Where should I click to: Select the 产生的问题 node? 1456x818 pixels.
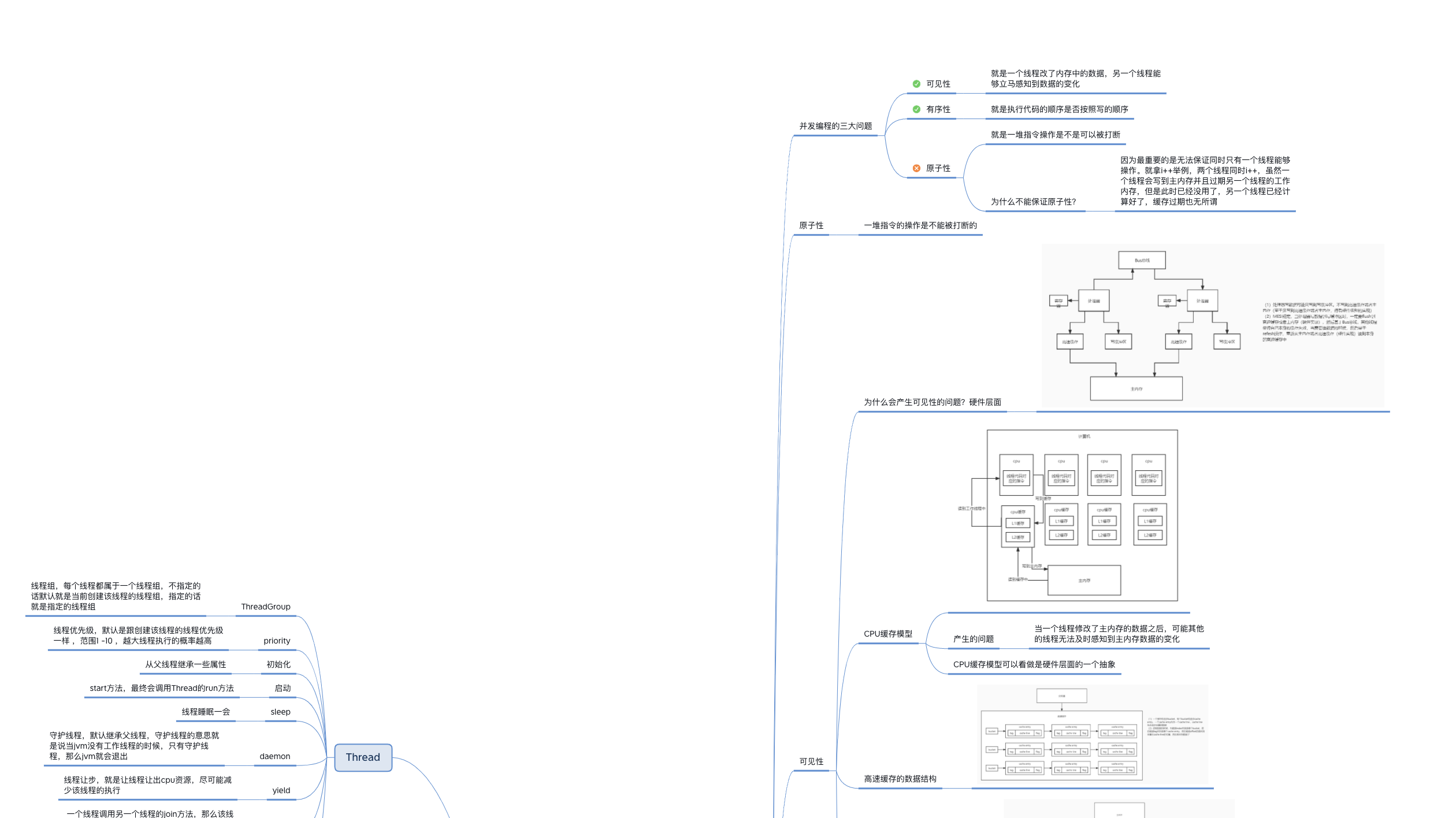(x=974, y=639)
